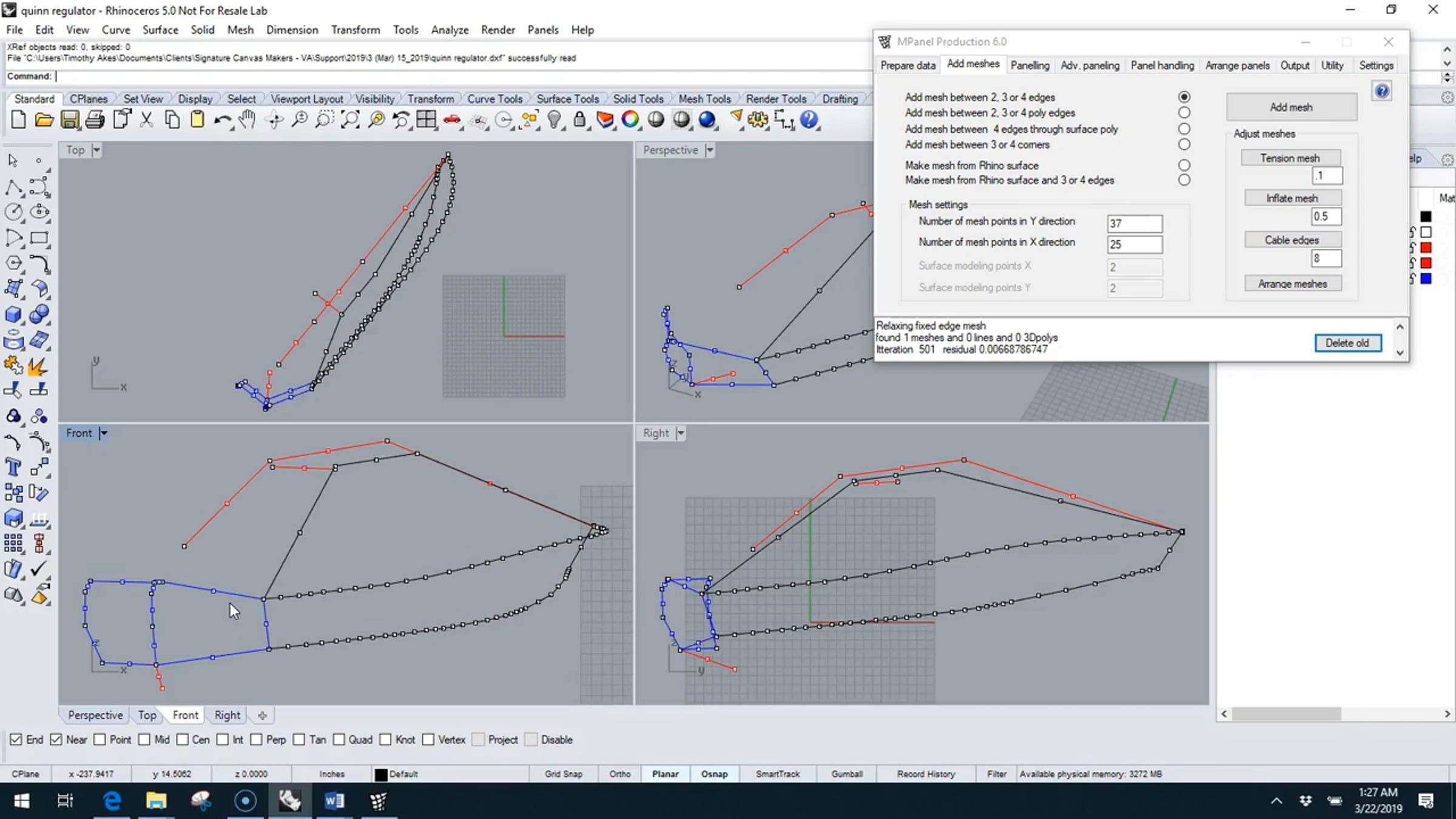The width and height of the screenshot is (1456, 819).
Task: Click the Delete old button
Action: click(x=1347, y=343)
